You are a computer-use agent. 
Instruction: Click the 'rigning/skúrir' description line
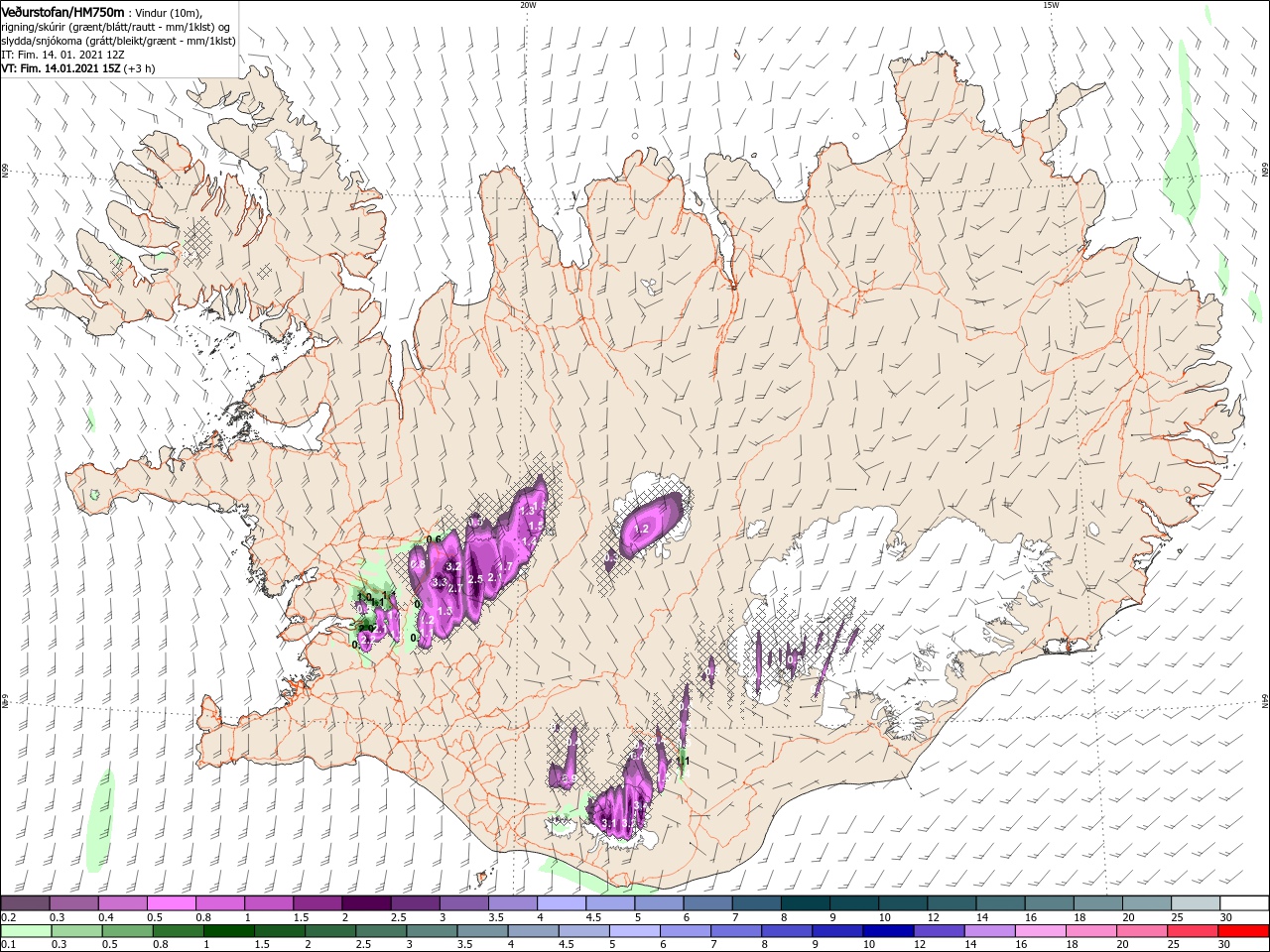114,26
